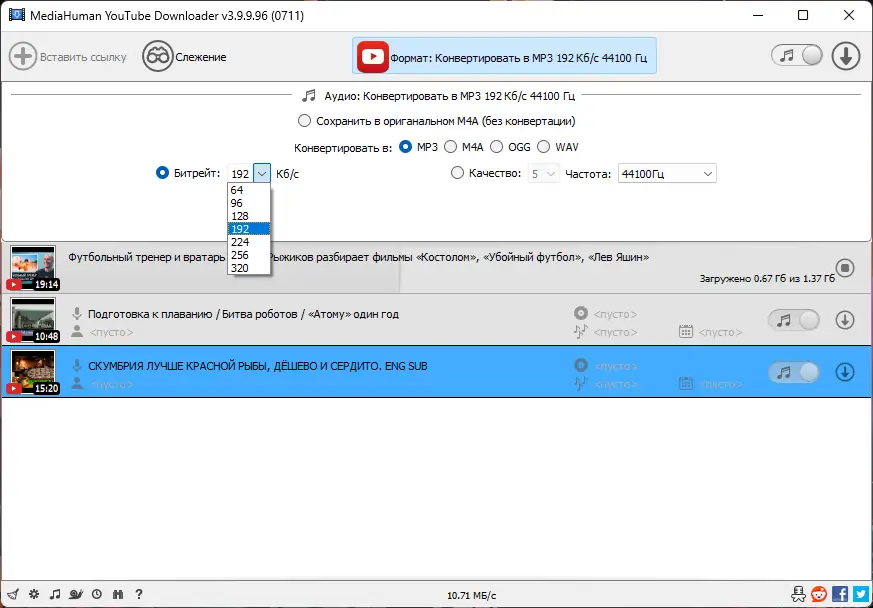Click genre notes icon in Подготовка к плаванию row
Image resolution: width=873 pixels, height=608 pixels.
point(581,332)
